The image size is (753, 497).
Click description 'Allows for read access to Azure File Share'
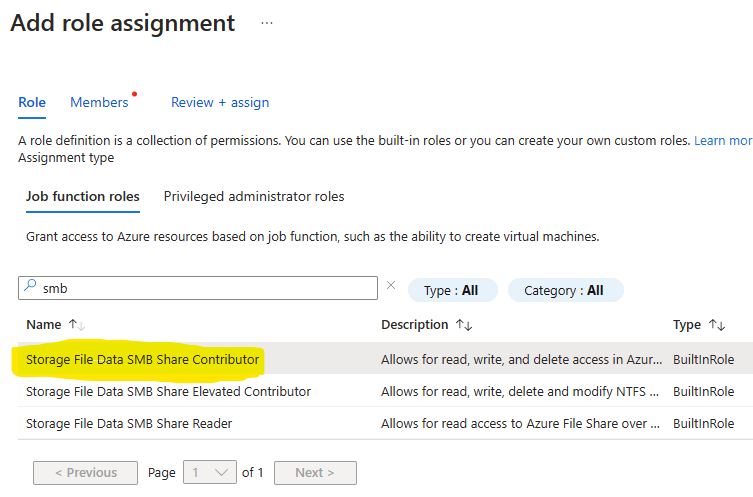point(521,424)
